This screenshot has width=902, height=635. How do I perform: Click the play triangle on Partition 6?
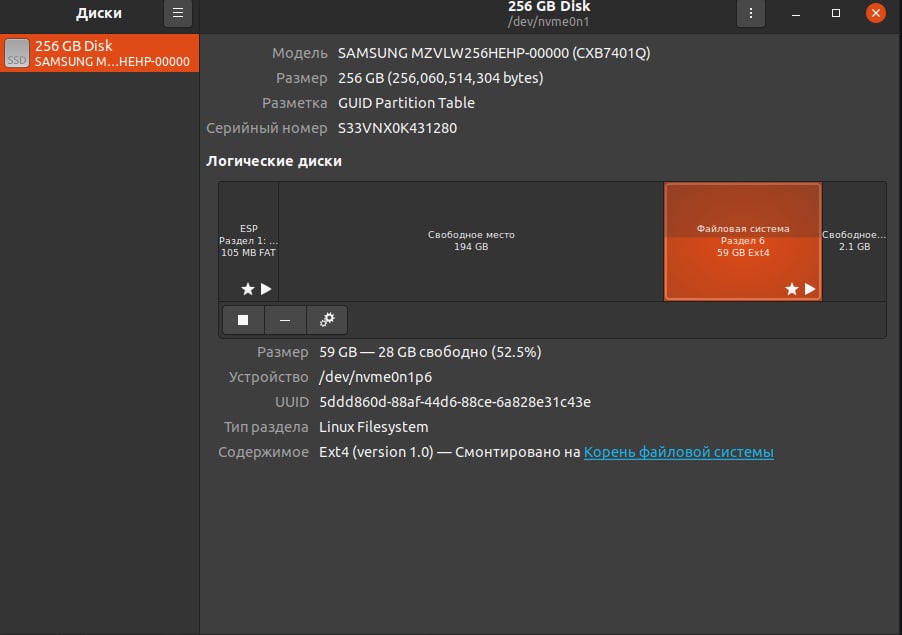pyautogui.click(x=810, y=289)
